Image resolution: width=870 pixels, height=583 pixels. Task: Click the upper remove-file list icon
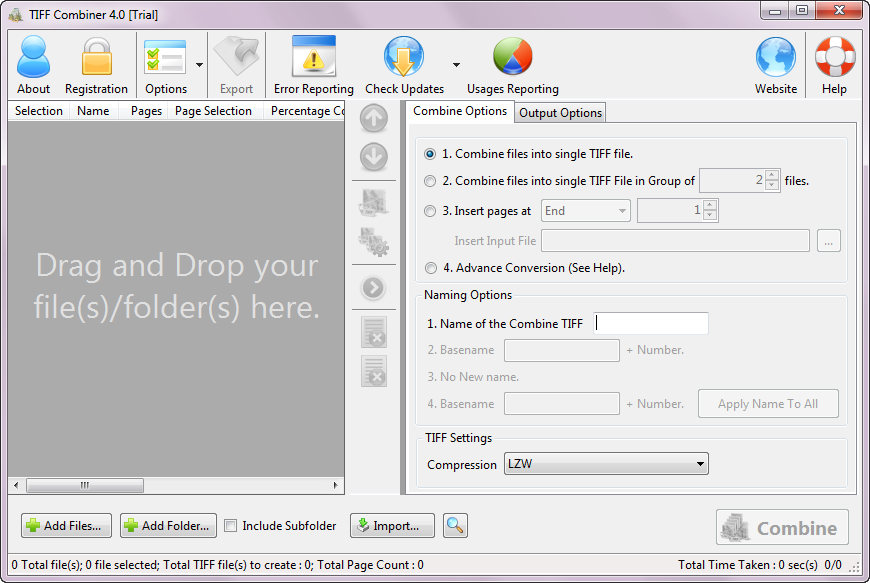[373, 332]
